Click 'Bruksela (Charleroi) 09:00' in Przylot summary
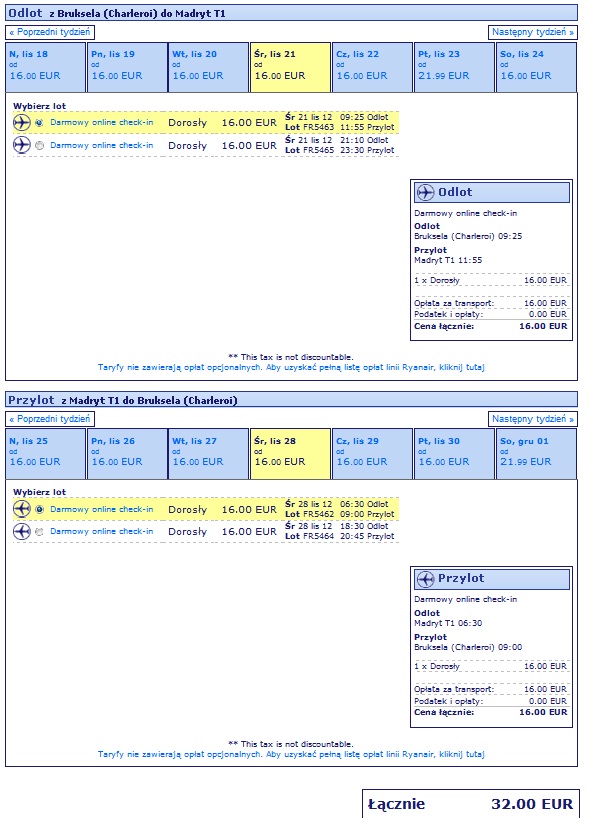 [468, 647]
